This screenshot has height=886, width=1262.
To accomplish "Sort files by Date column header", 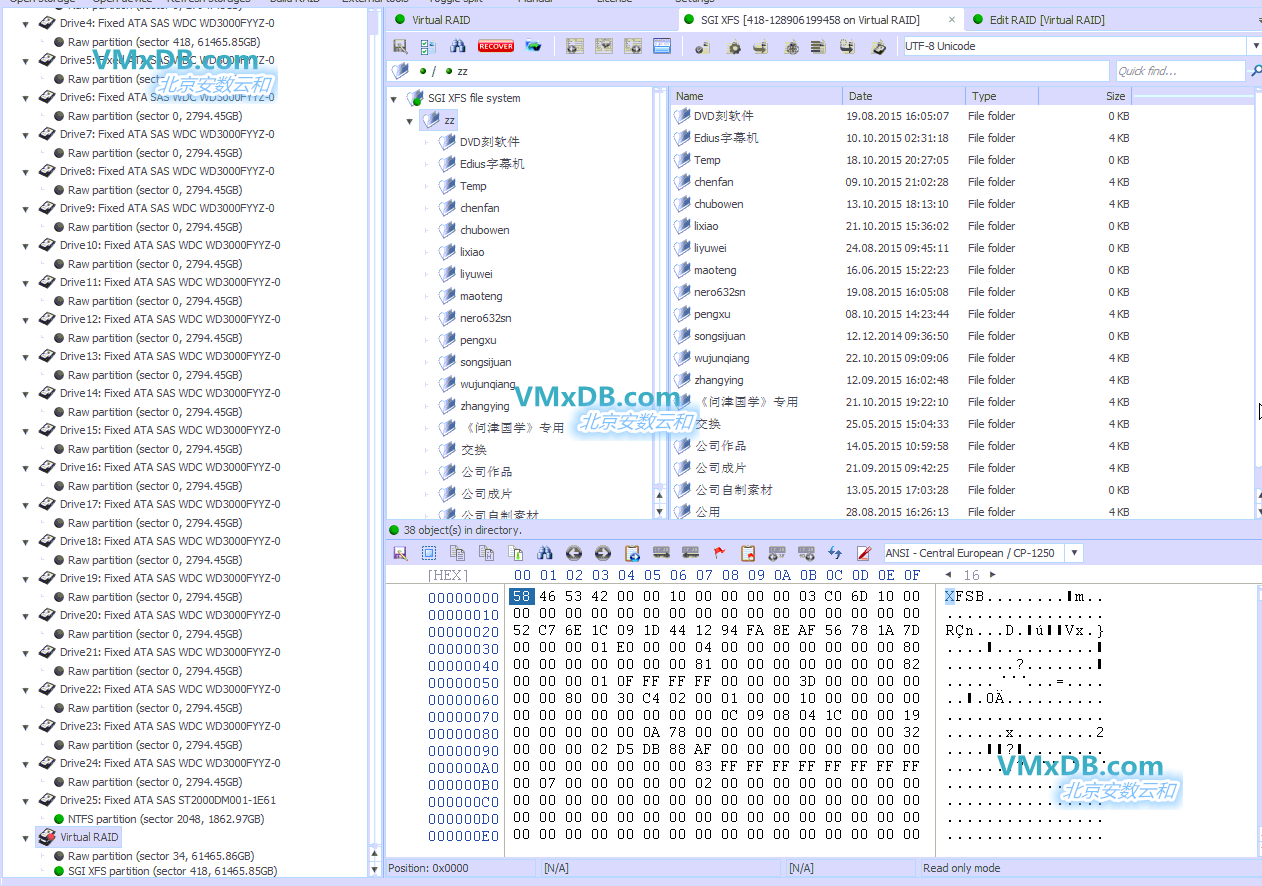I will 905,96.
